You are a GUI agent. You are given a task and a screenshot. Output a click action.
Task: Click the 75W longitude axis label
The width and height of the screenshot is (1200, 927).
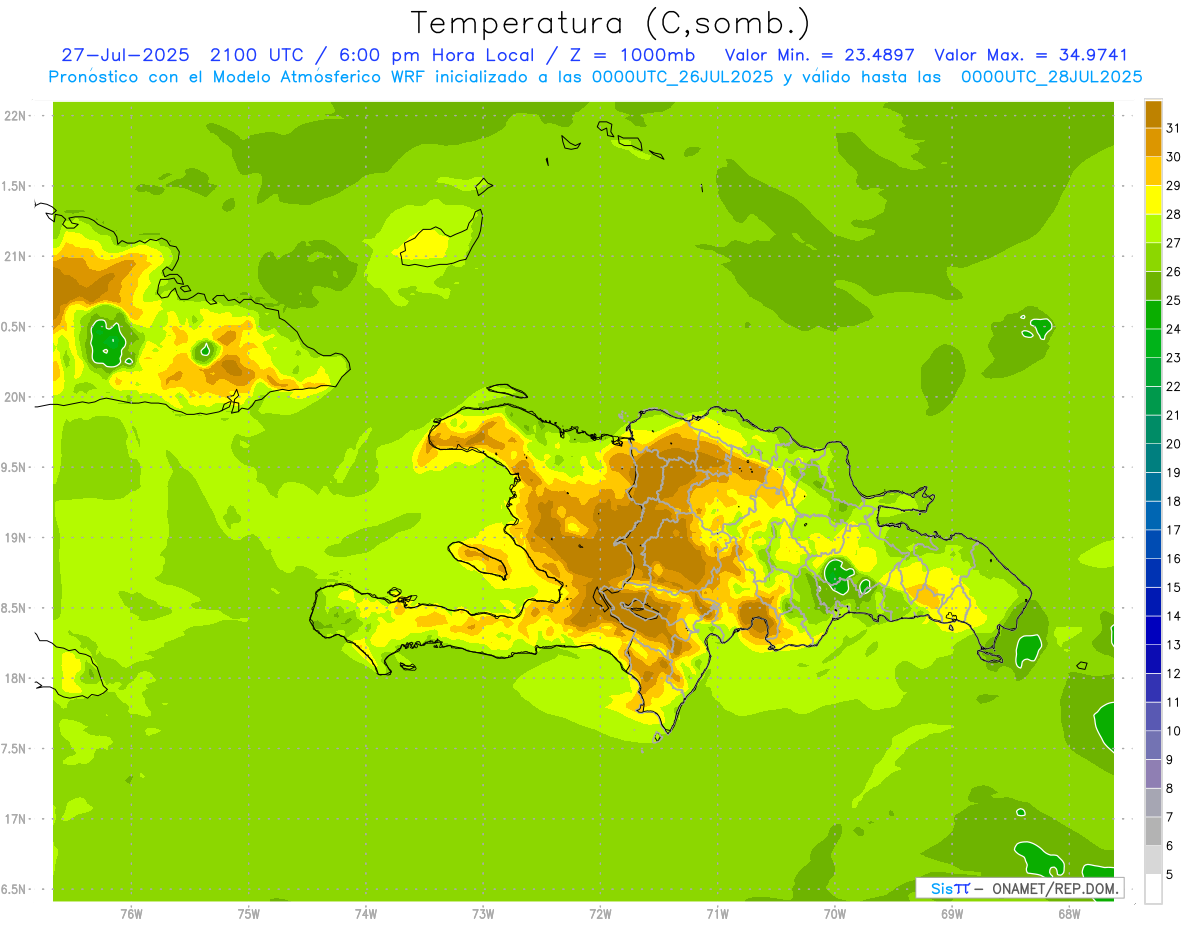pos(249,913)
